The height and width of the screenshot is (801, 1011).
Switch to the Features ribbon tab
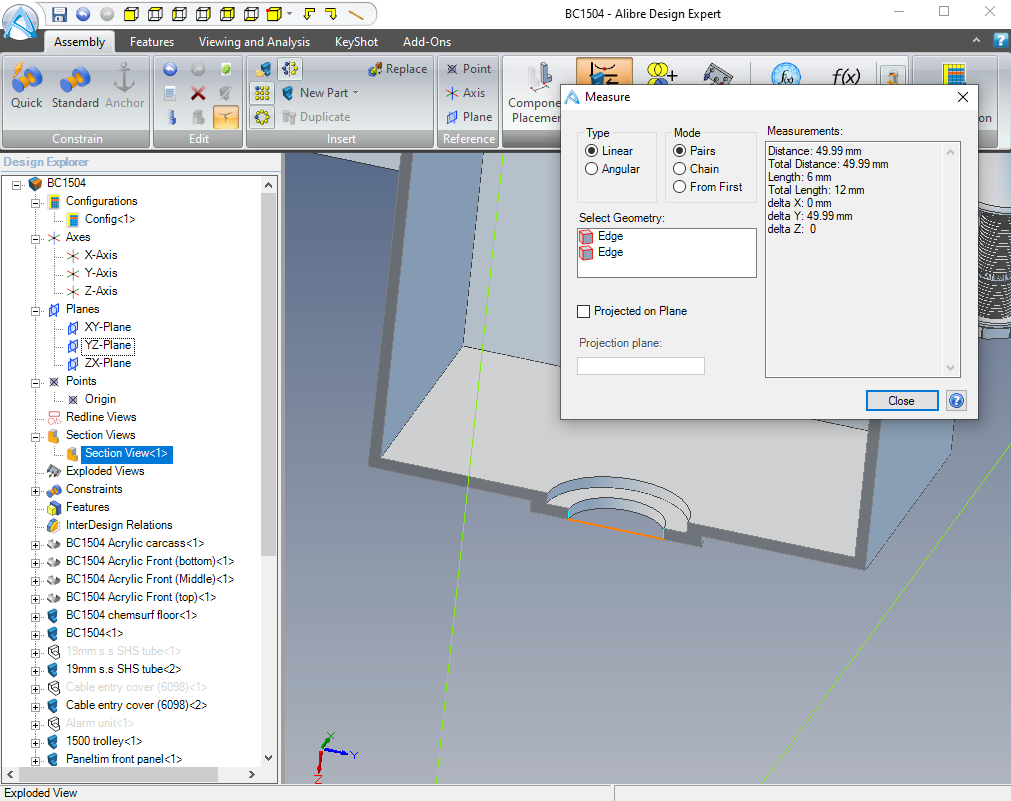click(x=151, y=42)
